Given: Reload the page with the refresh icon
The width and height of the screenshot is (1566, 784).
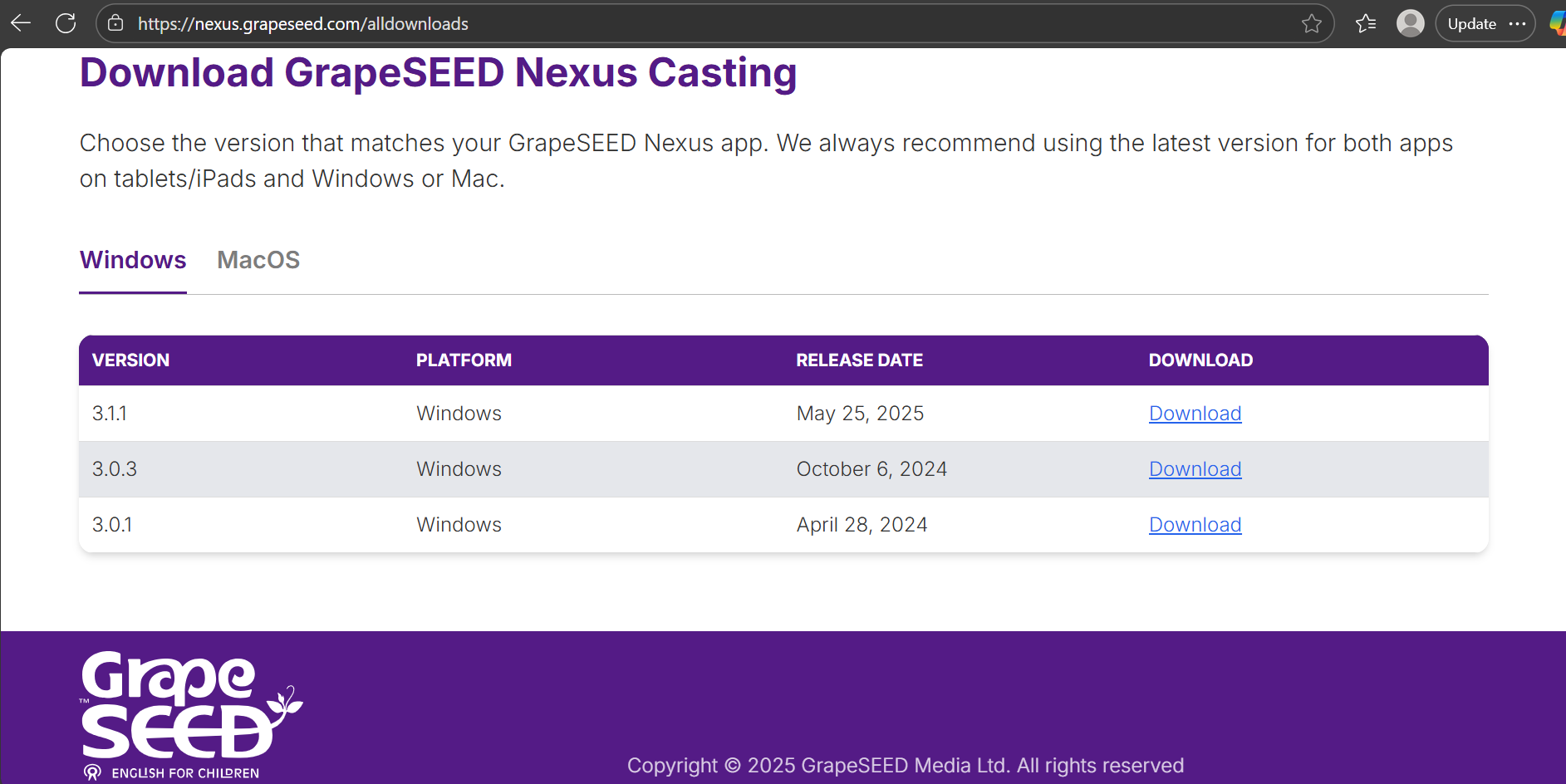Looking at the screenshot, I should click(66, 23).
